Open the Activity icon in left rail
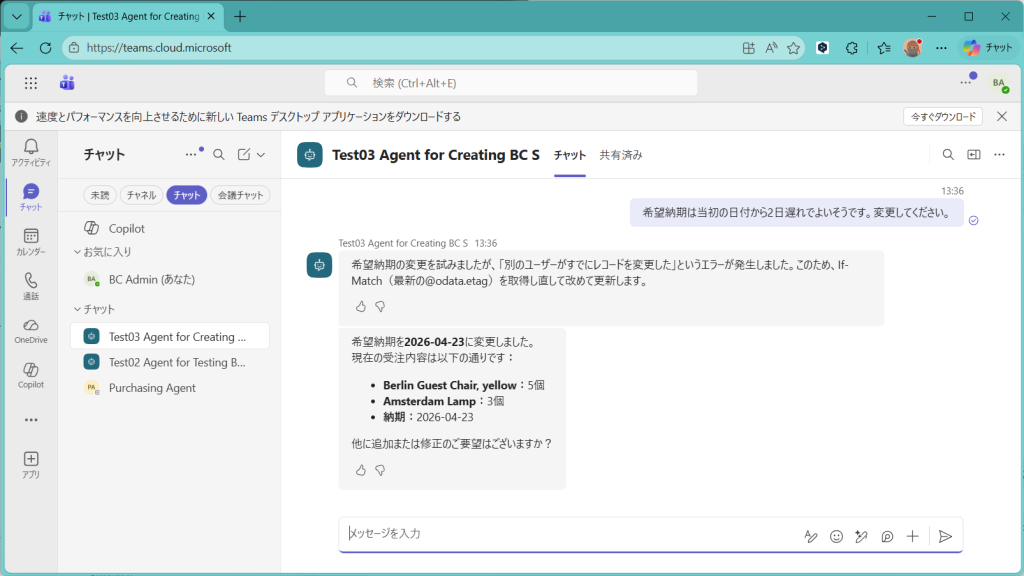 (30, 152)
